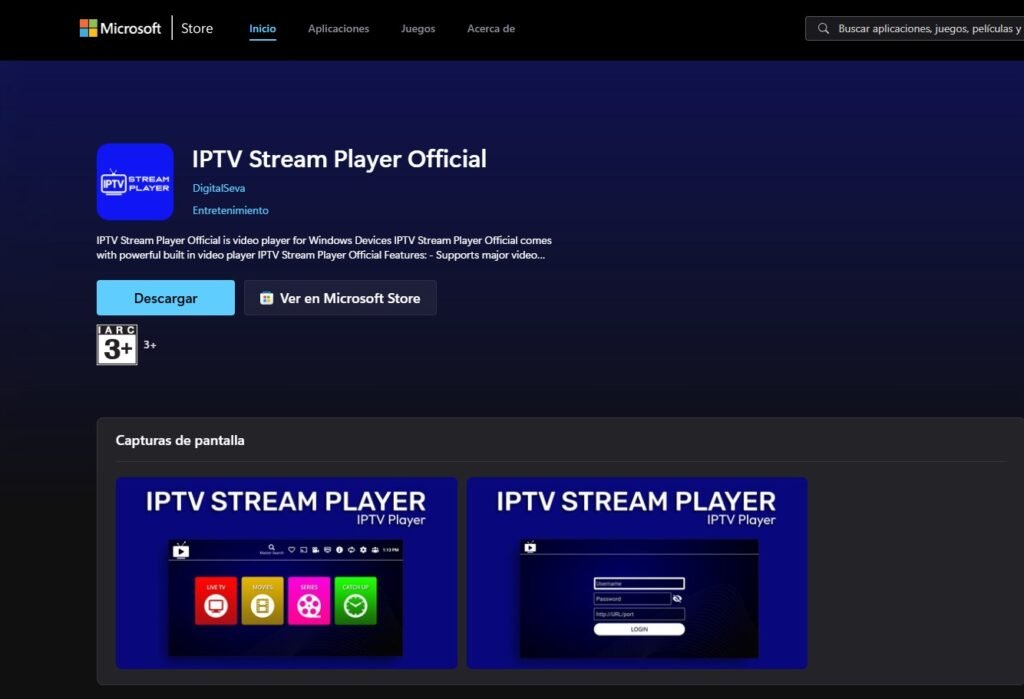Open the DigitalSeva publisher link
Viewport: 1024px width, 699px height.
218,188
